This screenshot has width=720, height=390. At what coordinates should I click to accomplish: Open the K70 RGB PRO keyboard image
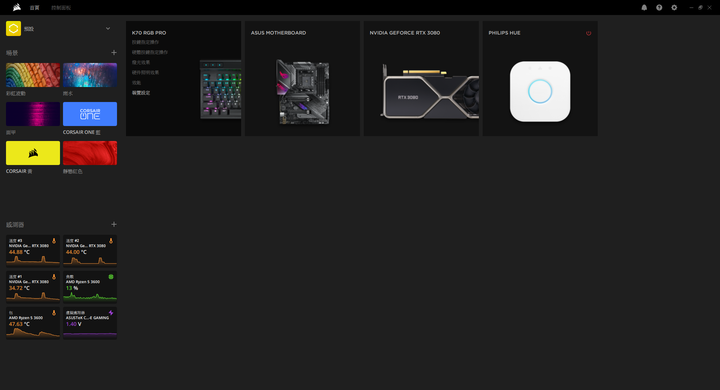click(x=220, y=90)
